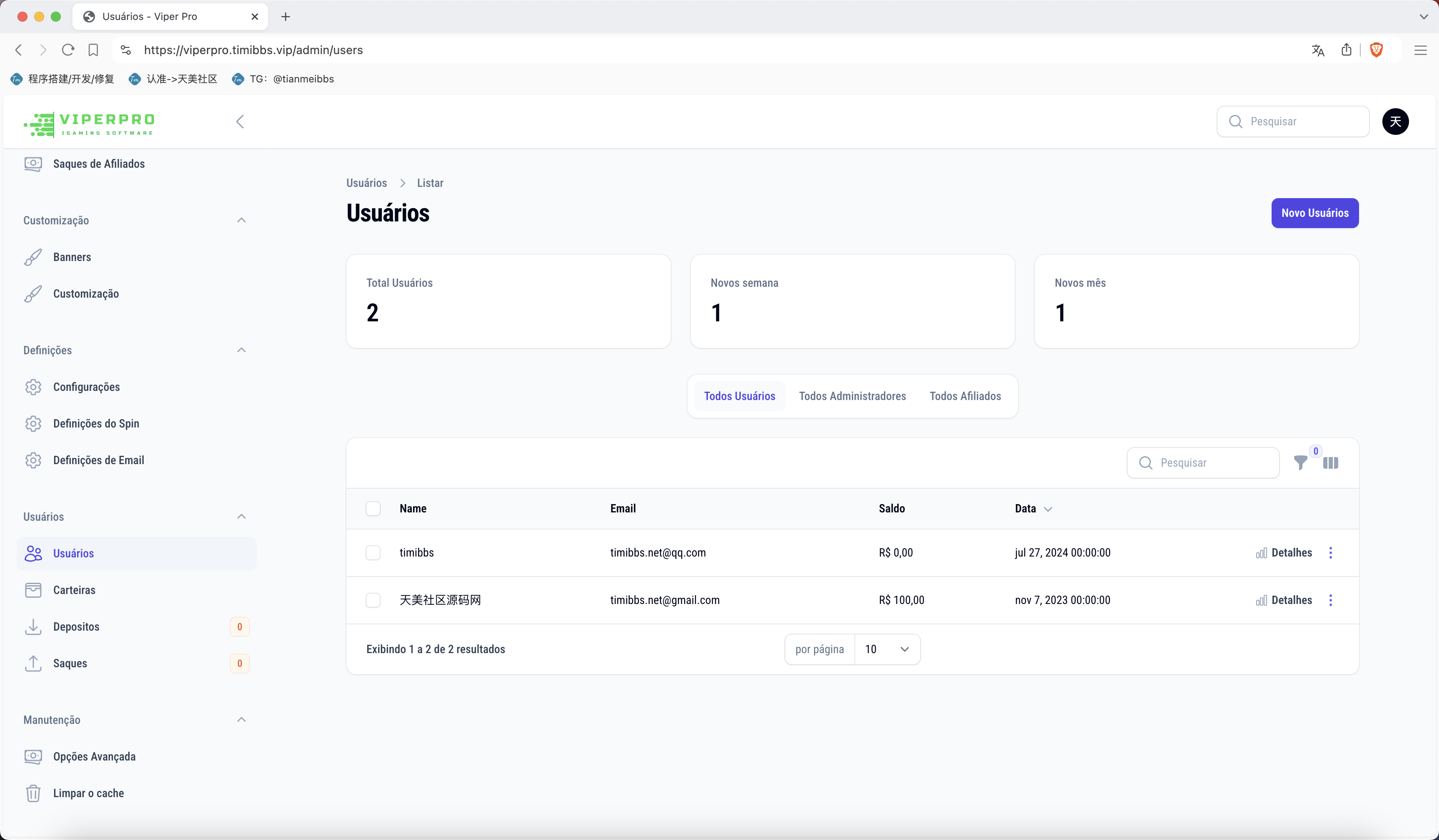Viewport: 1439px width, 840px height.
Task: Click the Saques count badge
Action: coord(240,664)
